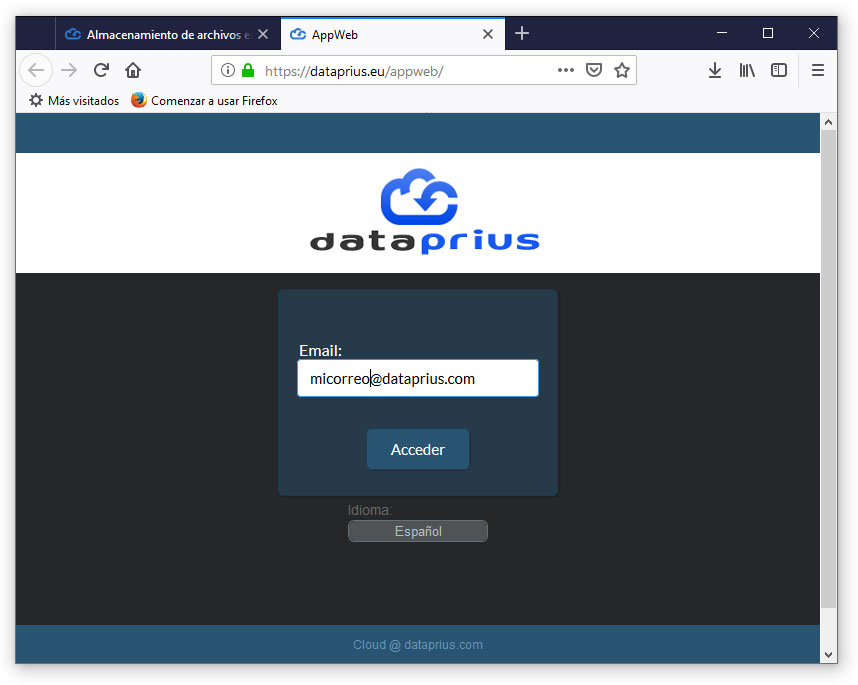858x685 pixels.
Task: Switch to Almacenamiento de archivos tab
Action: click(x=168, y=34)
